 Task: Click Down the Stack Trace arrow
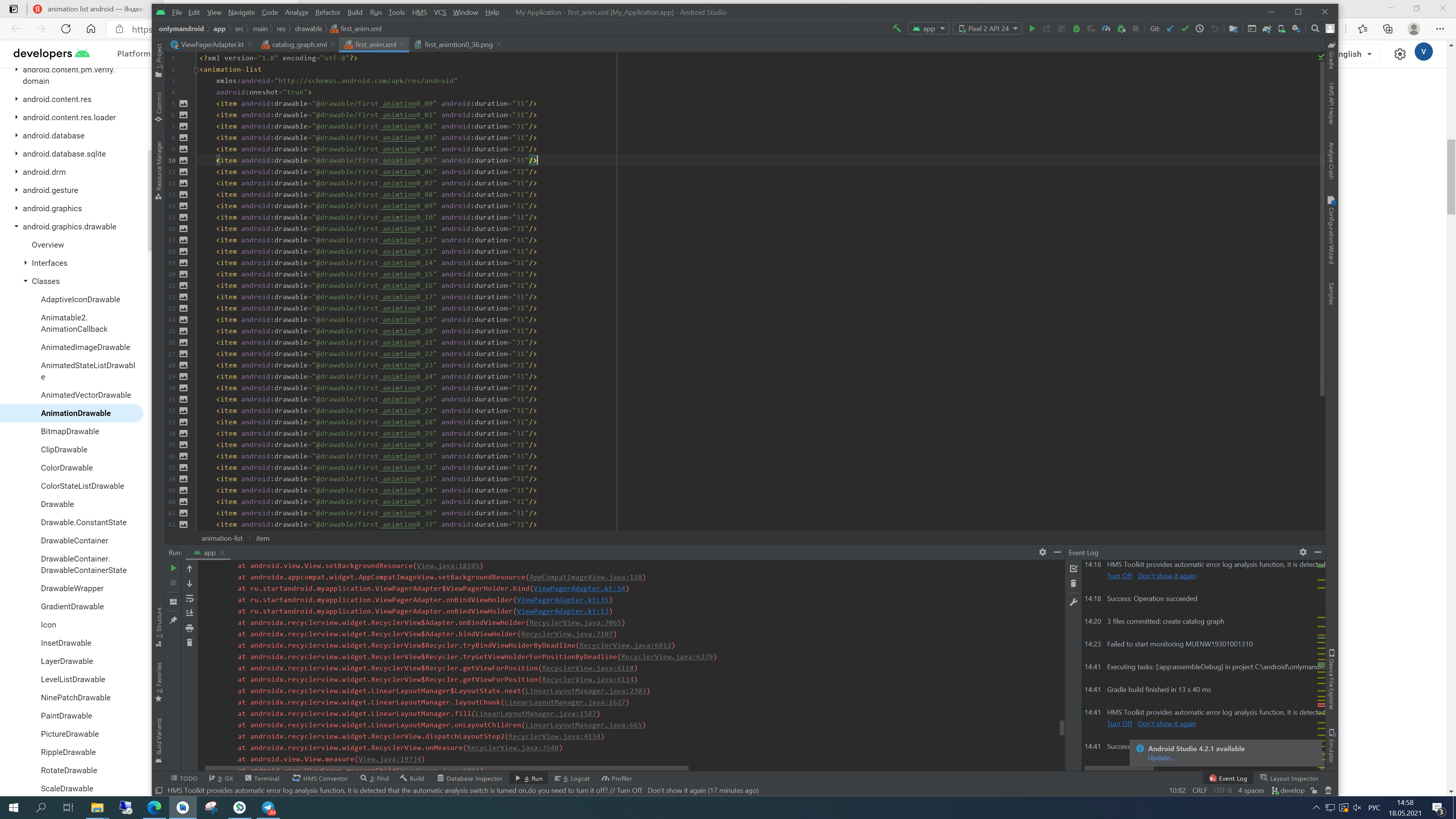[189, 583]
